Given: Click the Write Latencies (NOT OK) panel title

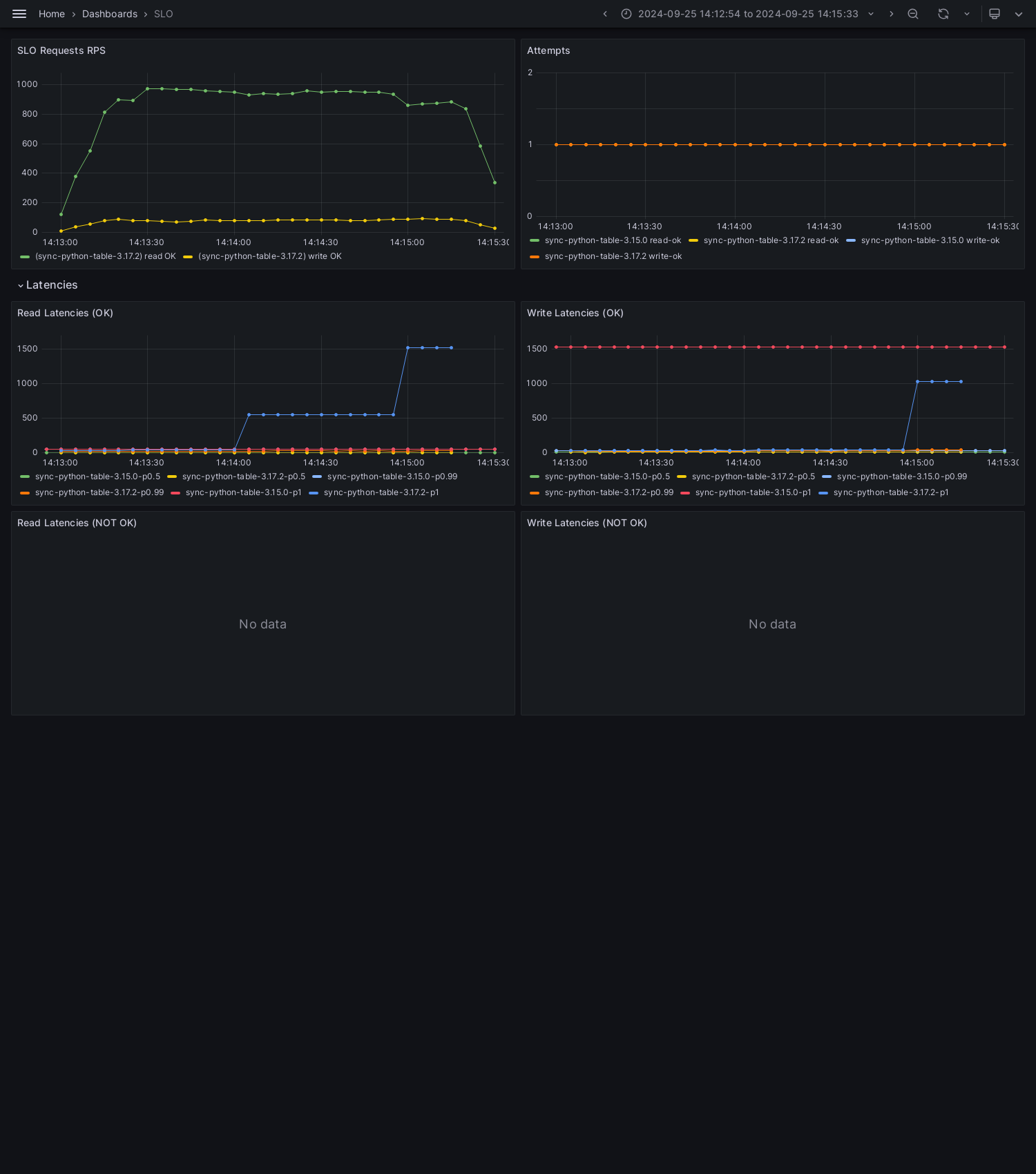Looking at the screenshot, I should [587, 523].
